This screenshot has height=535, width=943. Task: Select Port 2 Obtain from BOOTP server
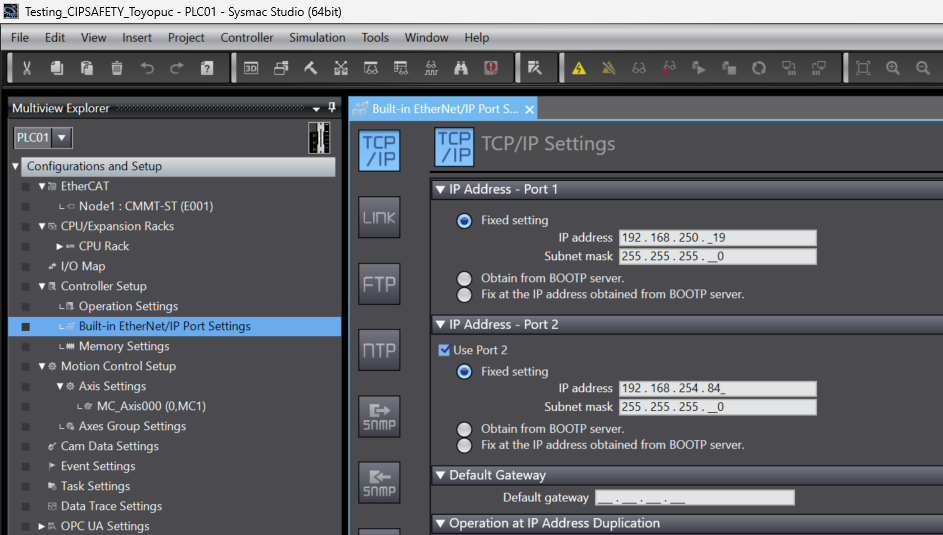coord(464,429)
